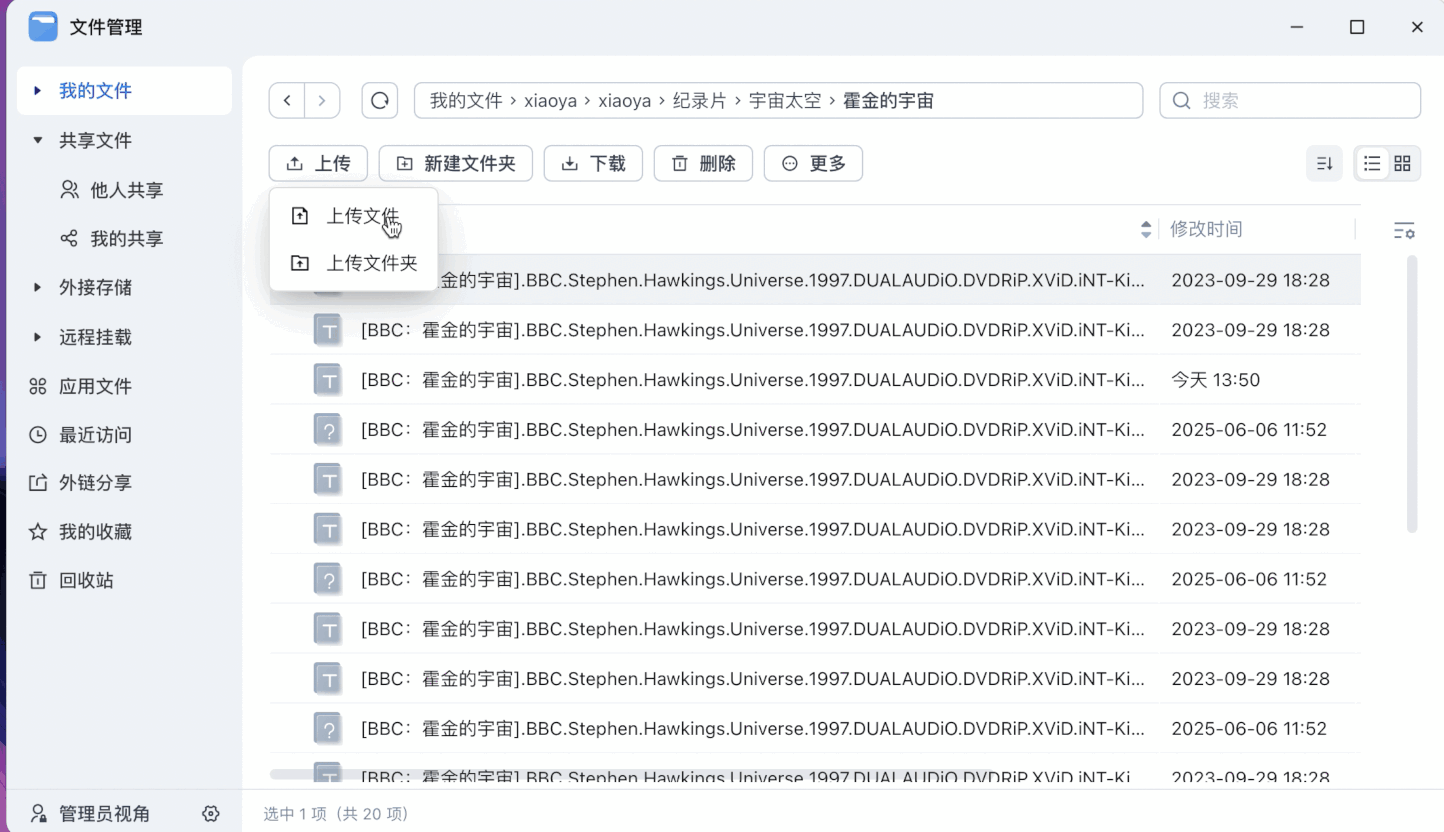Choose 上传文件 from the upload menu

point(361,216)
